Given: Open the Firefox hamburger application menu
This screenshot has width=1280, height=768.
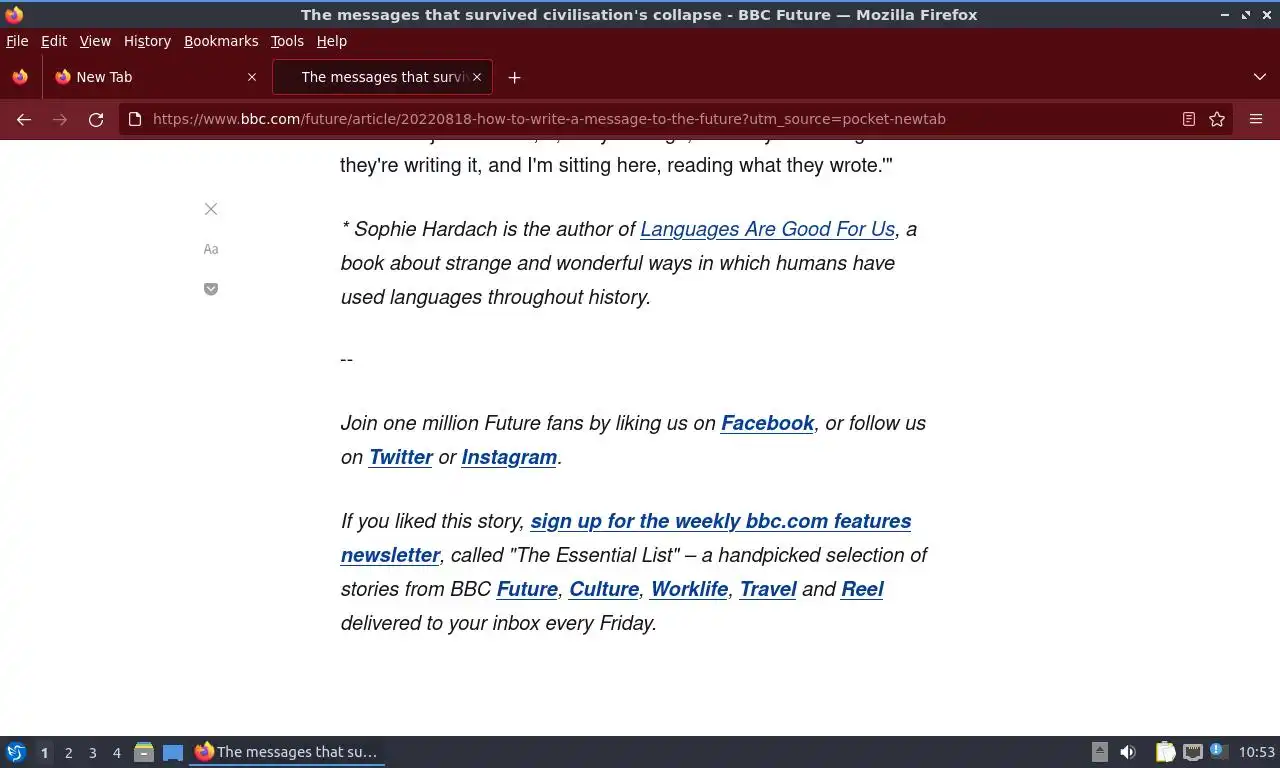Looking at the screenshot, I should (1256, 119).
